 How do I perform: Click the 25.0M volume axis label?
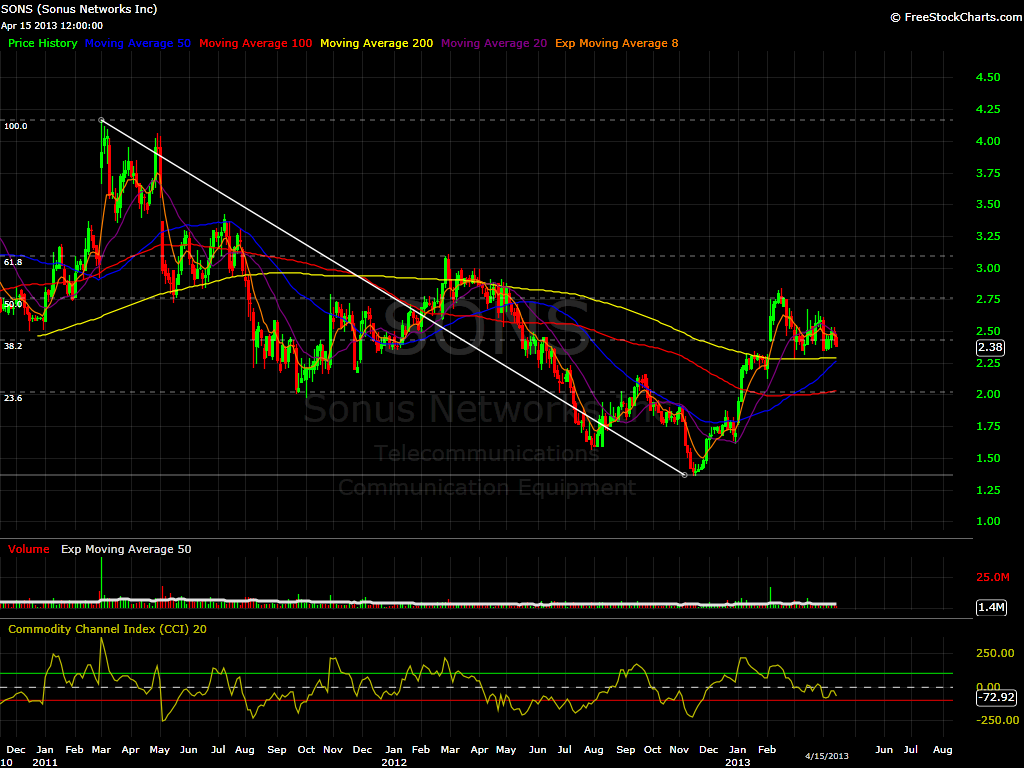click(x=993, y=577)
